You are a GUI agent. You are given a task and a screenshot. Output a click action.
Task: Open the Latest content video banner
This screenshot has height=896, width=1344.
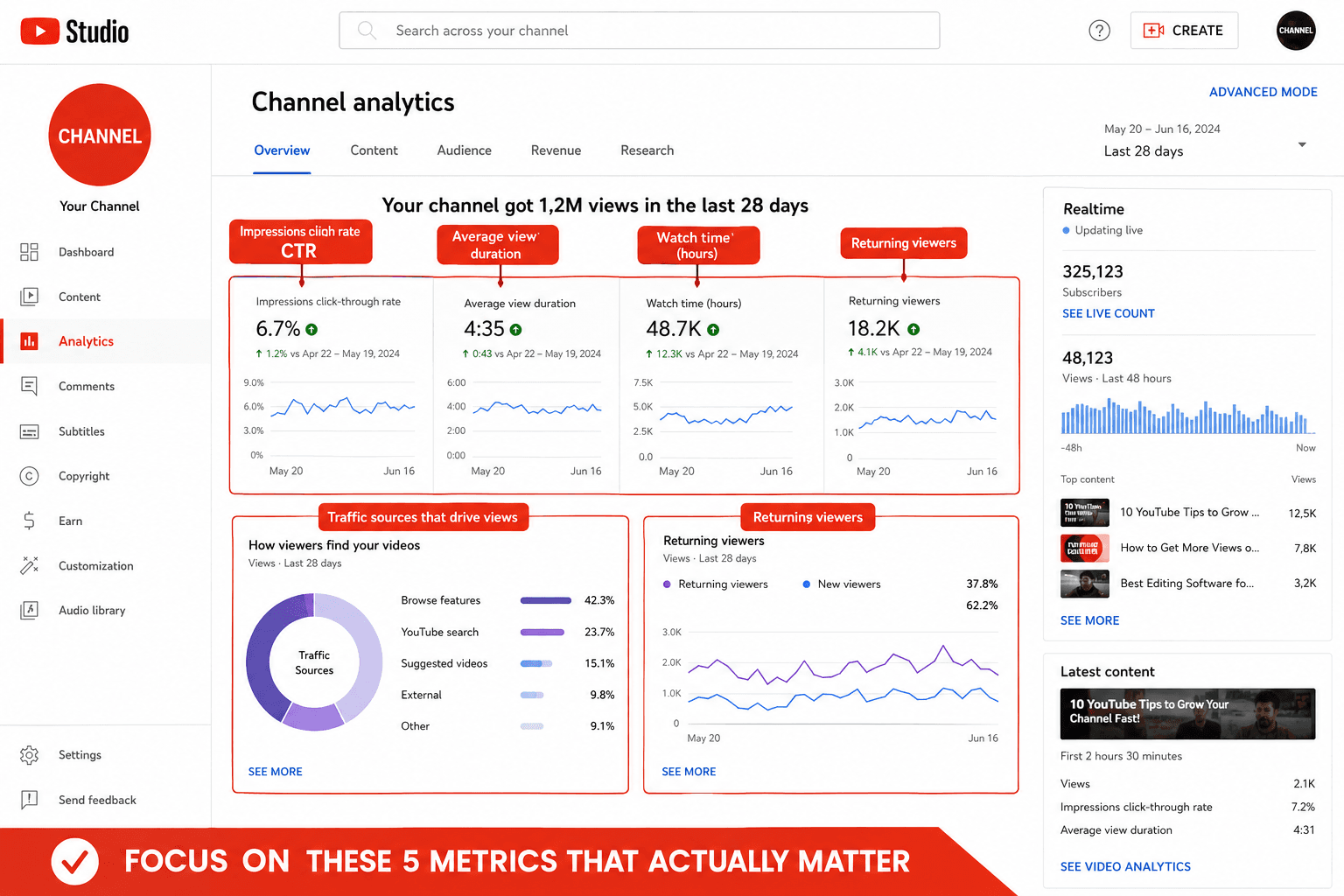(1187, 714)
